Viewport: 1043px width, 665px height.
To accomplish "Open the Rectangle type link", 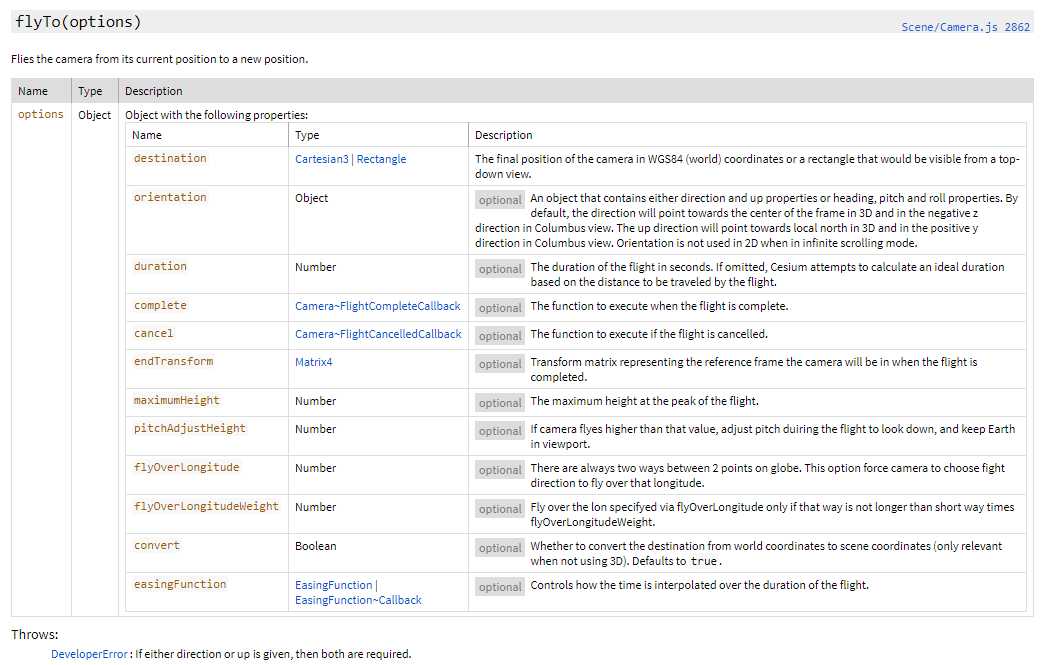I will tap(381, 159).
